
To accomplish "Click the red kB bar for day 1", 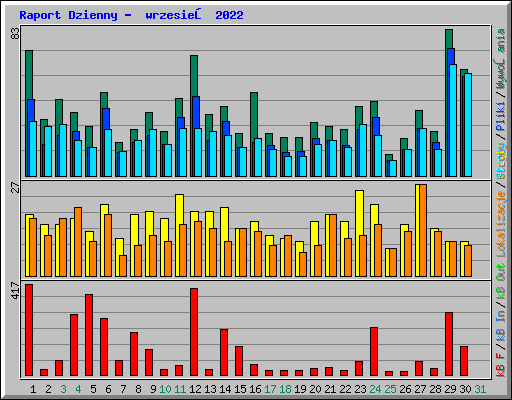I will coord(29,330).
